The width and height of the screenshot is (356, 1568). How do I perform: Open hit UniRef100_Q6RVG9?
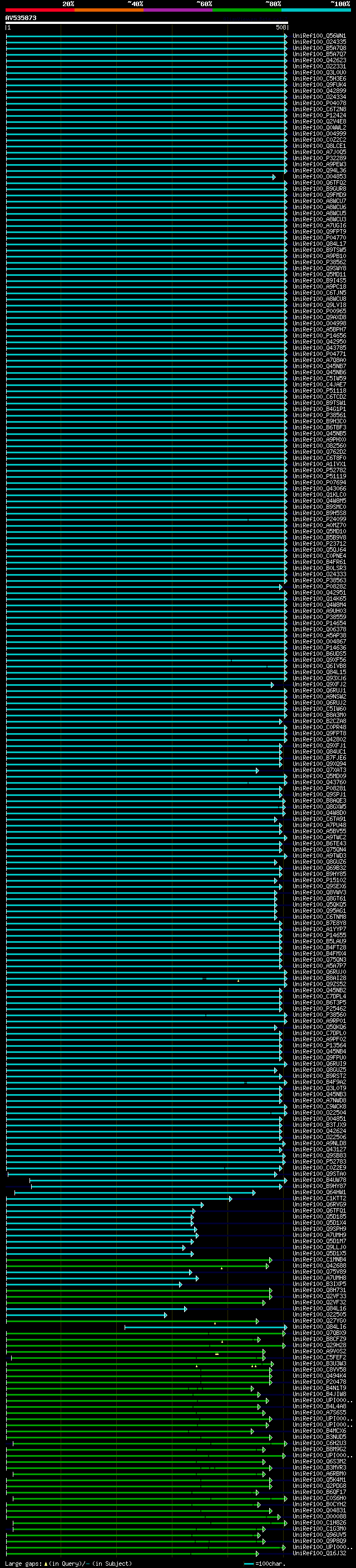[x=319, y=1205]
